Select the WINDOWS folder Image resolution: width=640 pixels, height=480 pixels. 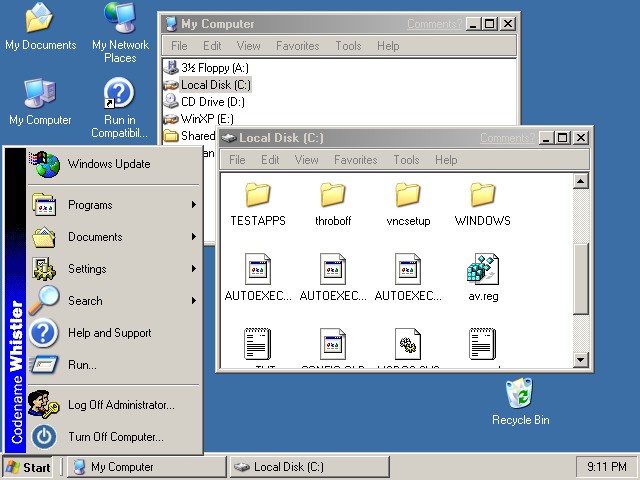coord(483,204)
